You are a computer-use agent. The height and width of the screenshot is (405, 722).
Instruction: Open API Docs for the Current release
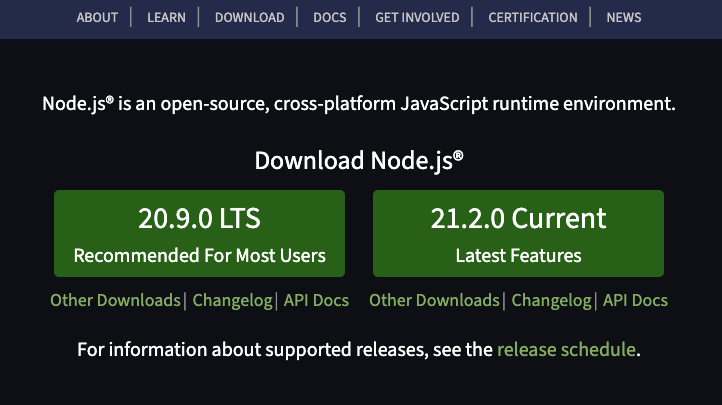635,301
